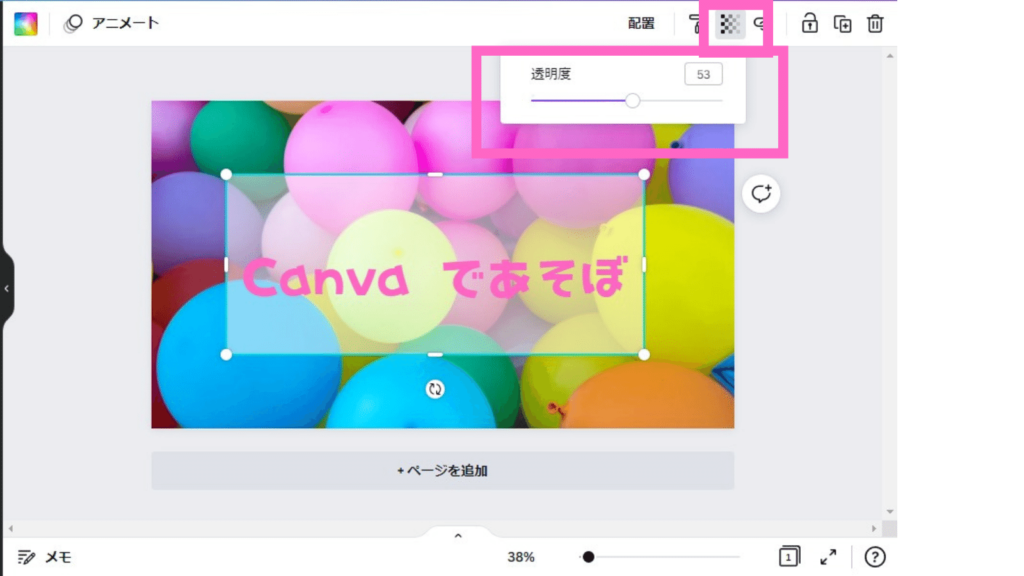Open the rainbow color picker swatch
Viewport: 1024px width, 576px height.
tap(26, 24)
